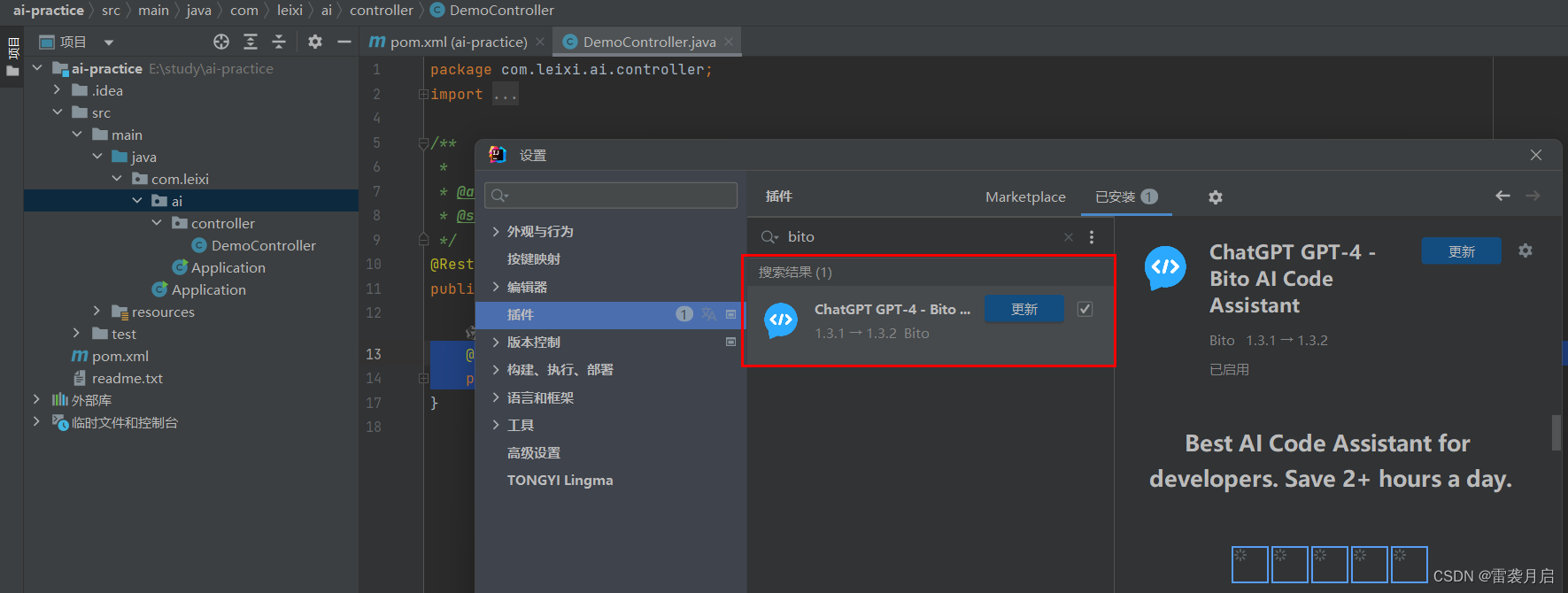Image resolution: width=1568 pixels, height=593 pixels.
Task: Open TONGYI Lingma settings page
Action: pyautogui.click(x=560, y=480)
